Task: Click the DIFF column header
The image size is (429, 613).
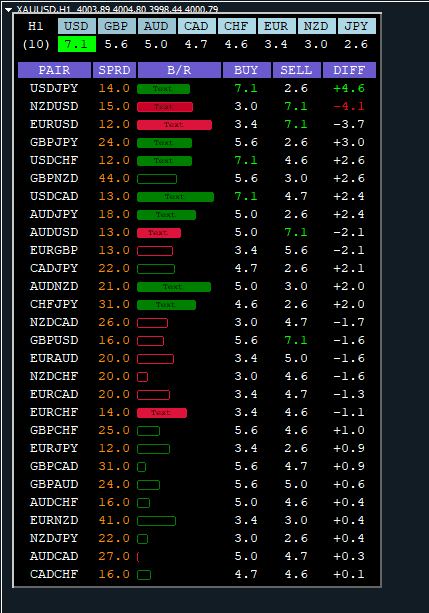Action: click(x=349, y=70)
